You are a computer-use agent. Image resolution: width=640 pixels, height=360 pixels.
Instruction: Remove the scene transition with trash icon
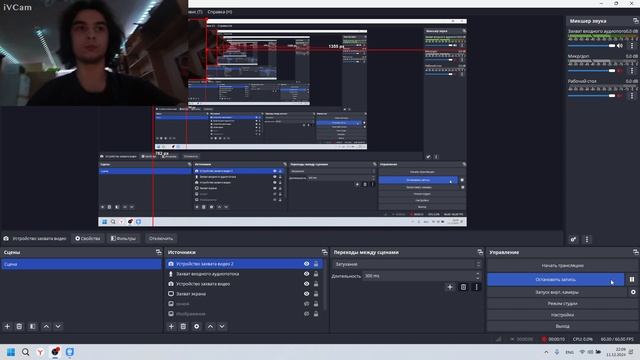pyautogui.click(x=463, y=287)
